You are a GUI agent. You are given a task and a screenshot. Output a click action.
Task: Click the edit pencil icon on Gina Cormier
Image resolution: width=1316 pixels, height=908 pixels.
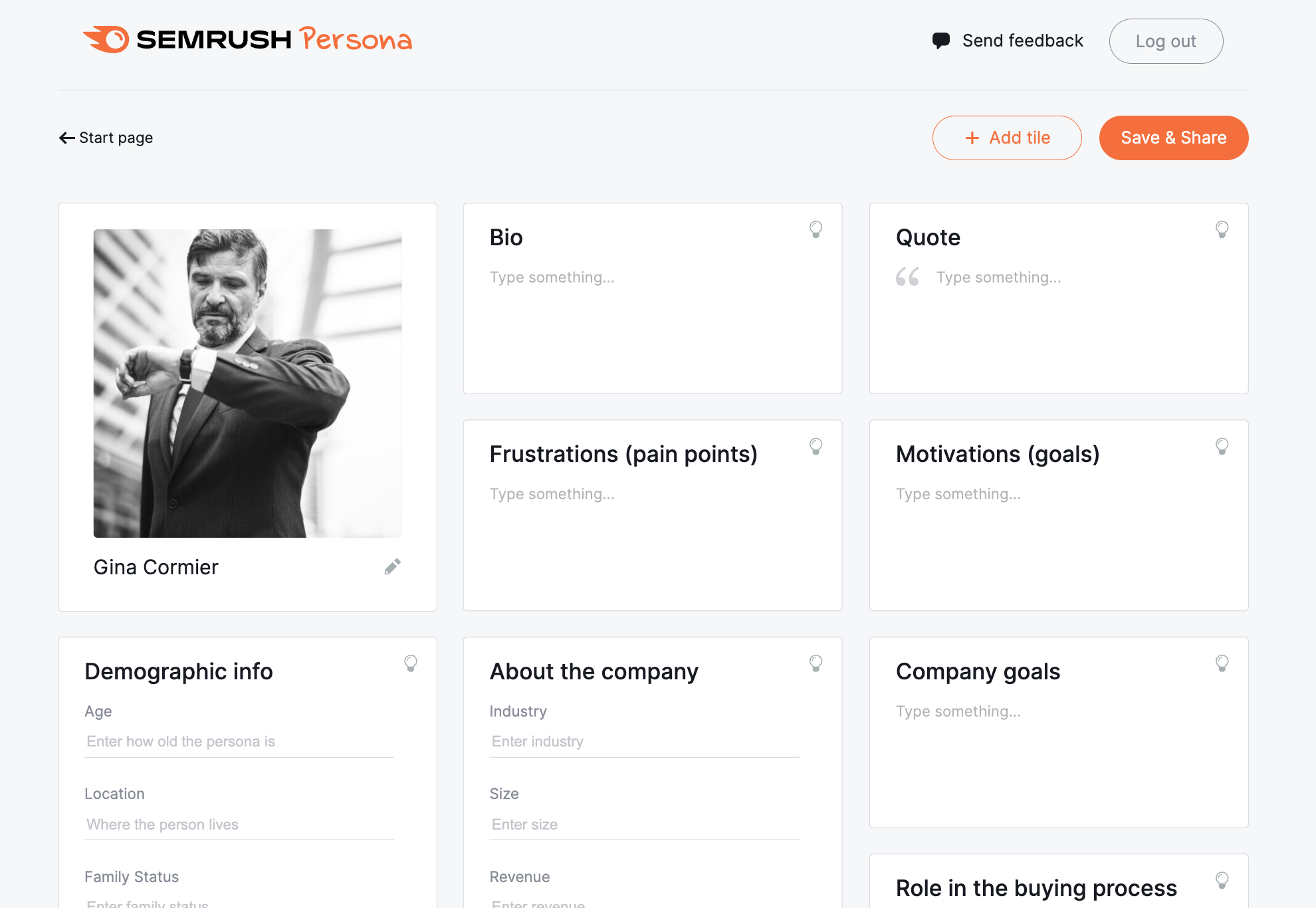[x=393, y=567]
